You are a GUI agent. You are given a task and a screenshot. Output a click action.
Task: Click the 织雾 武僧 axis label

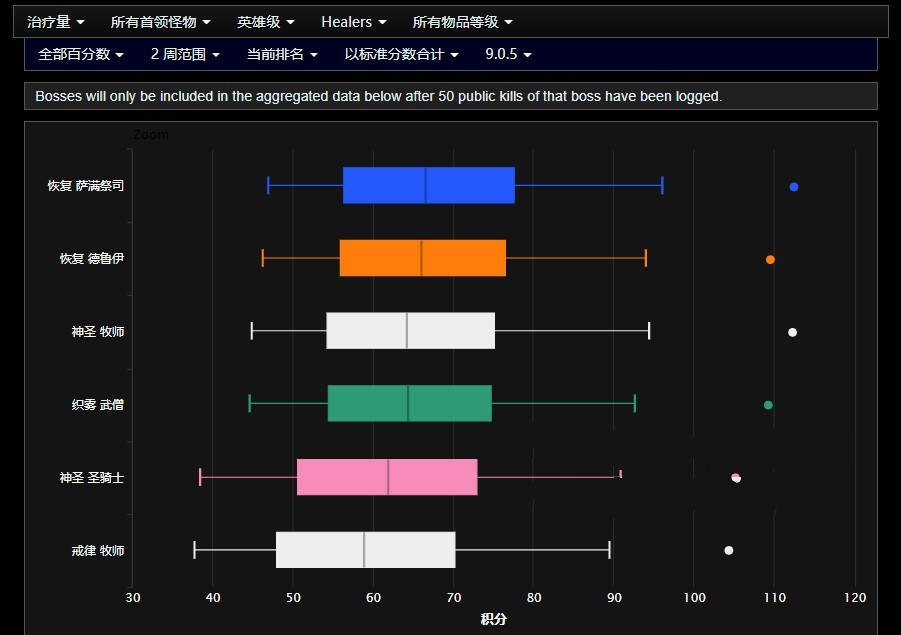point(98,405)
